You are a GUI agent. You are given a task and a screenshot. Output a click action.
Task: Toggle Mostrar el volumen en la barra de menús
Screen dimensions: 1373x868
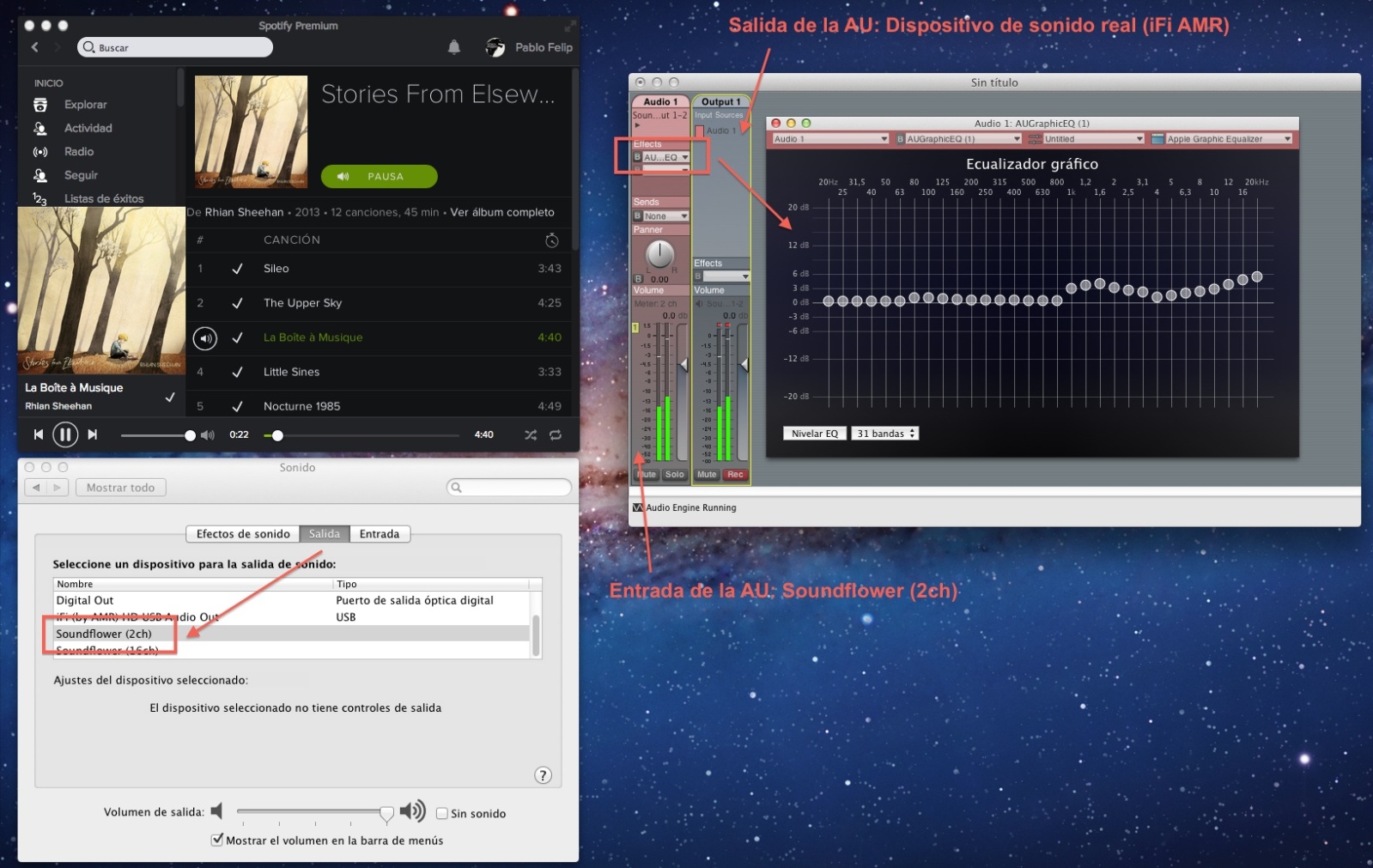pyautogui.click(x=217, y=840)
